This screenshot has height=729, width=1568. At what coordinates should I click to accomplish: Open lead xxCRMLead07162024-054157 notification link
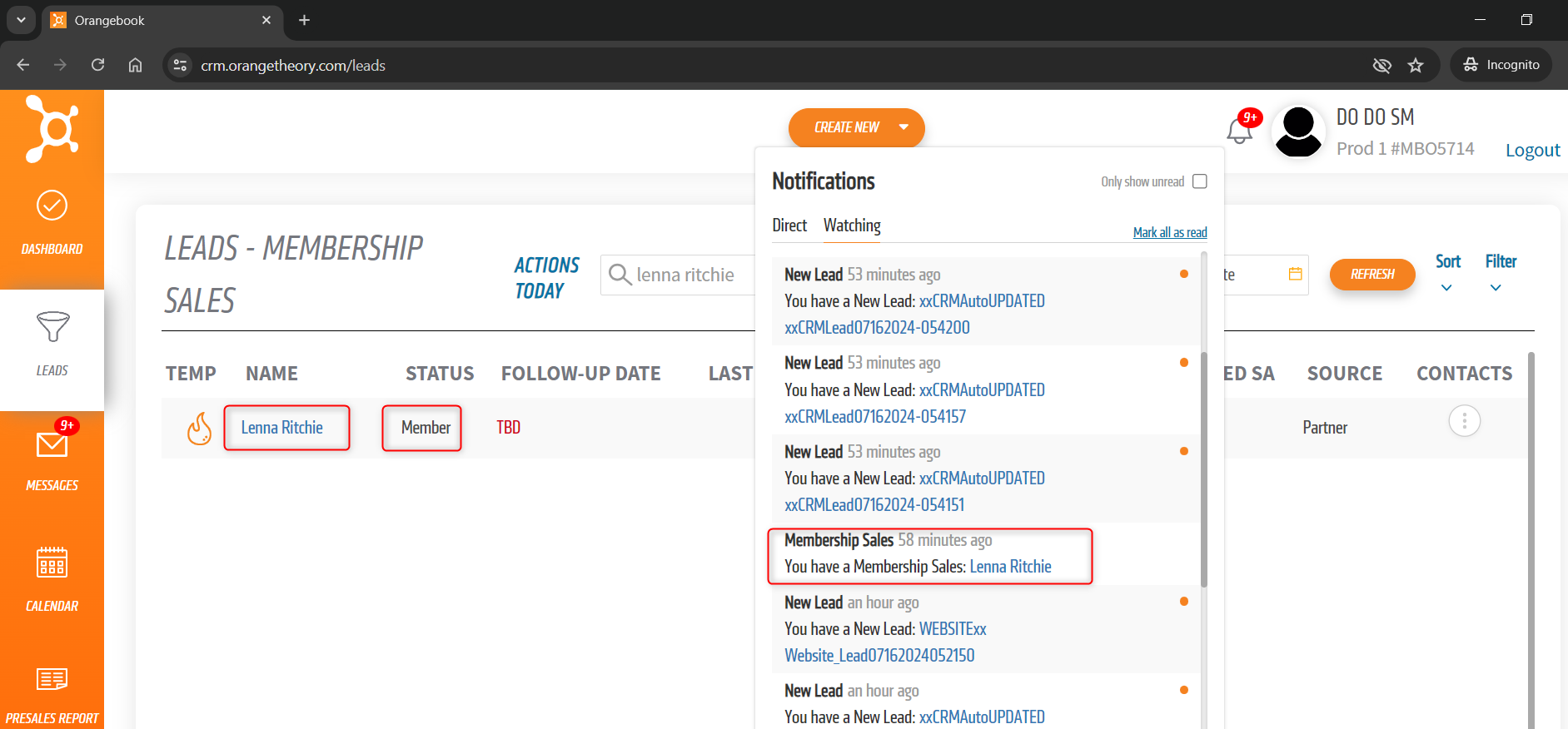click(875, 417)
